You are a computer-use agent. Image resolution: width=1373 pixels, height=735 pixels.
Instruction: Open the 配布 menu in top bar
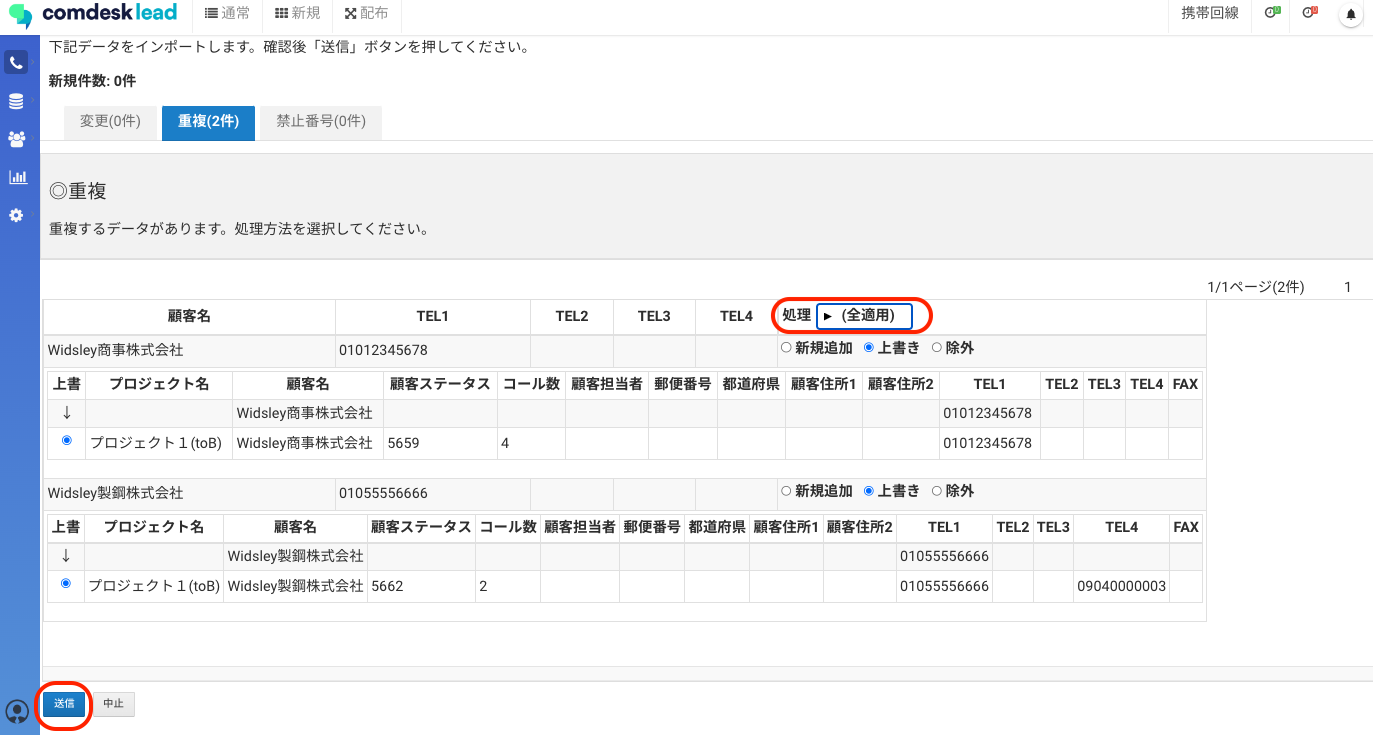pos(365,14)
